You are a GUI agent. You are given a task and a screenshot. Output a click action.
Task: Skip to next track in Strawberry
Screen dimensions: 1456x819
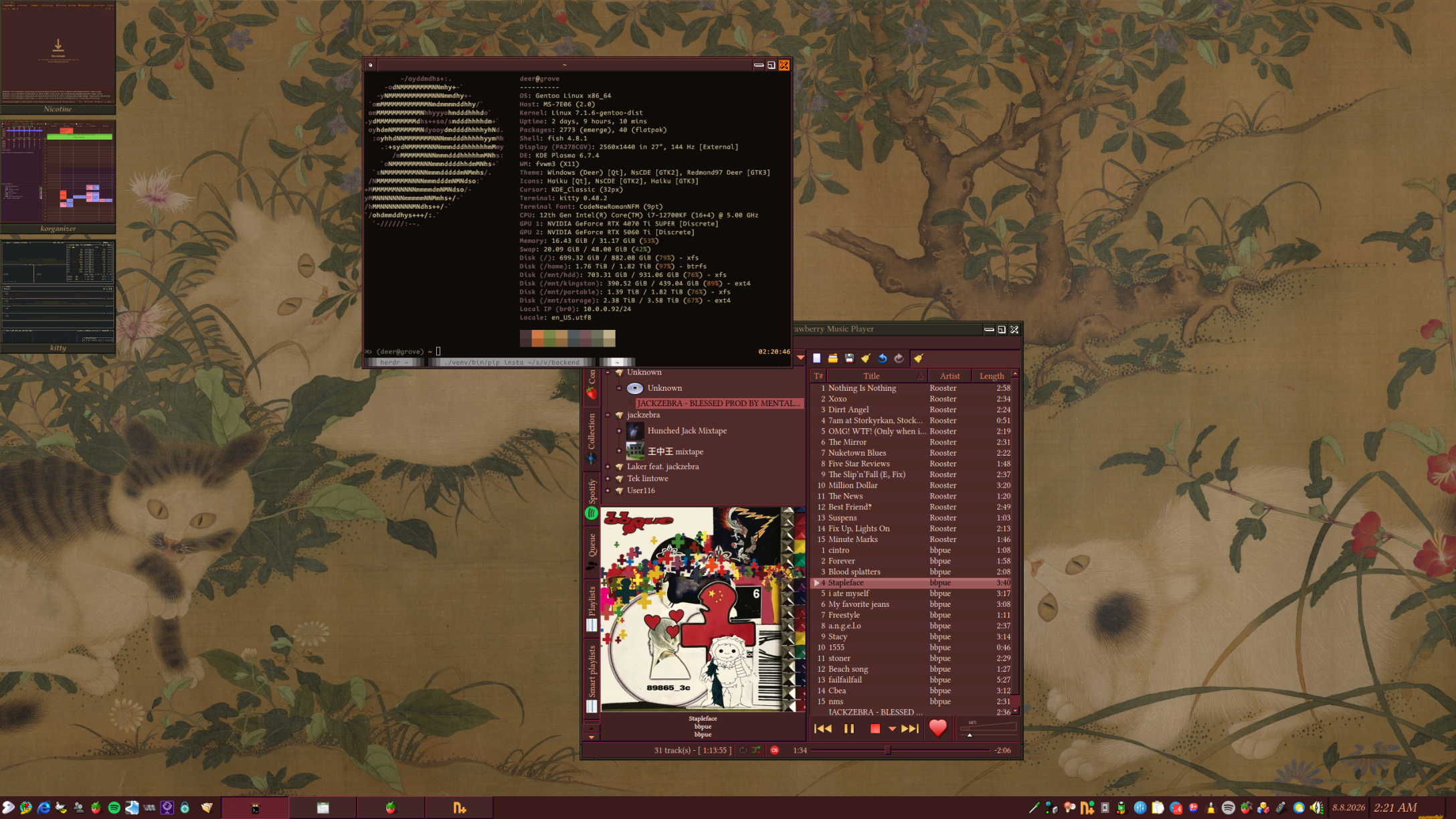click(x=910, y=729)
